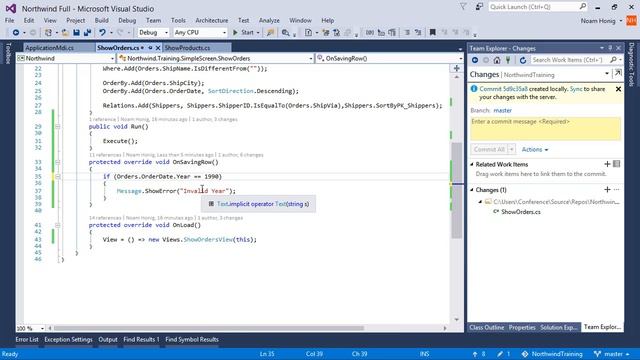Close the ShowOrders.cs tab

coord(158,48)
